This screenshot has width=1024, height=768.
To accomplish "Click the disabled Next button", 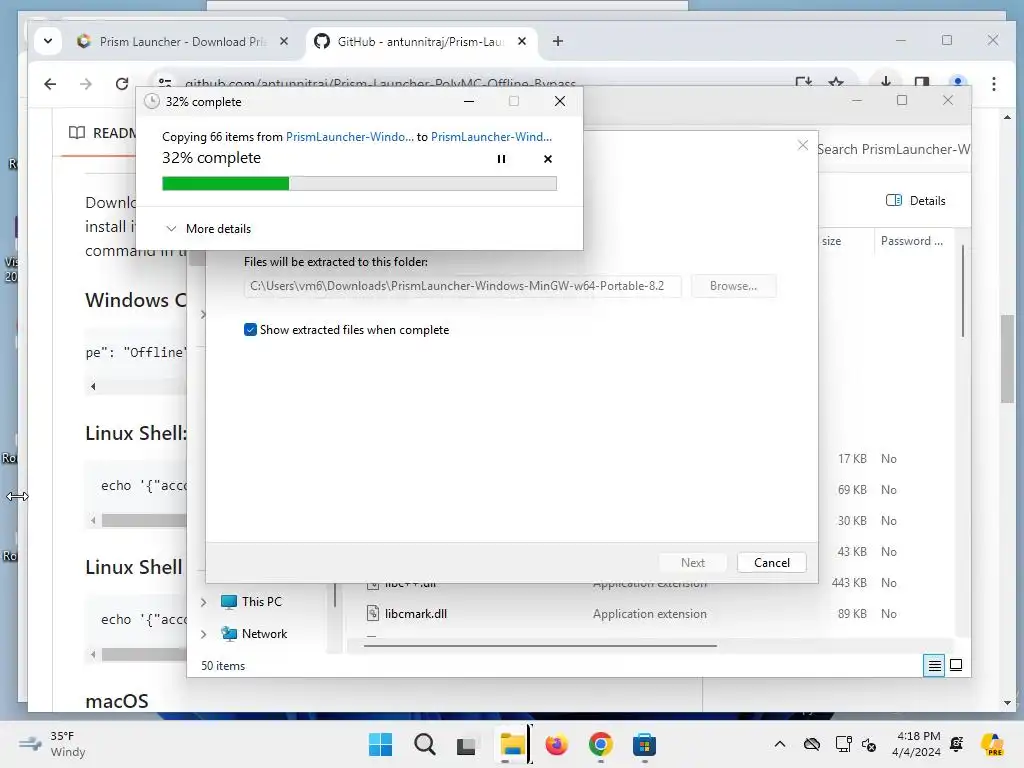I will coord(692,562).
